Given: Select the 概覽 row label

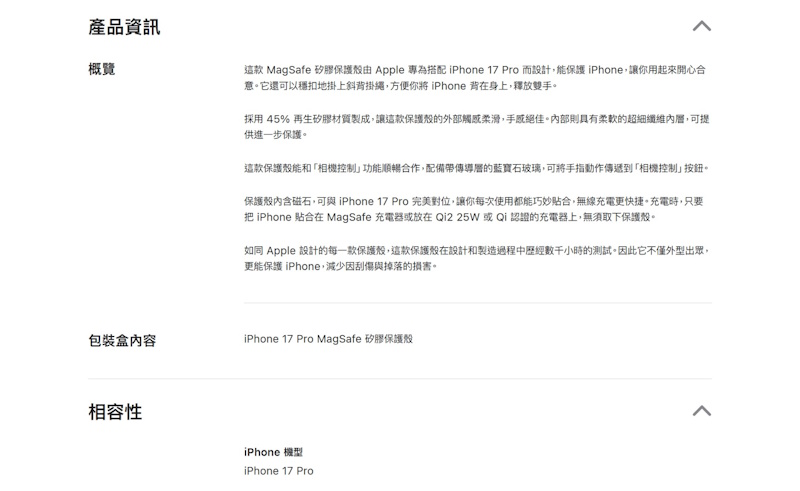Looking at the screenshot, I should click(102, 69).
